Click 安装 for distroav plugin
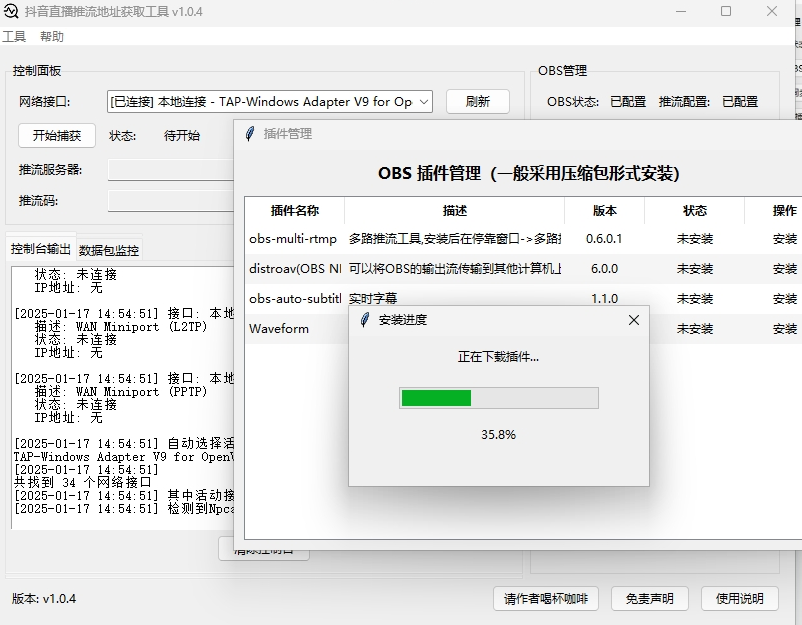Image resolution: width=802 pixels, height=625 pixels. 785,269
